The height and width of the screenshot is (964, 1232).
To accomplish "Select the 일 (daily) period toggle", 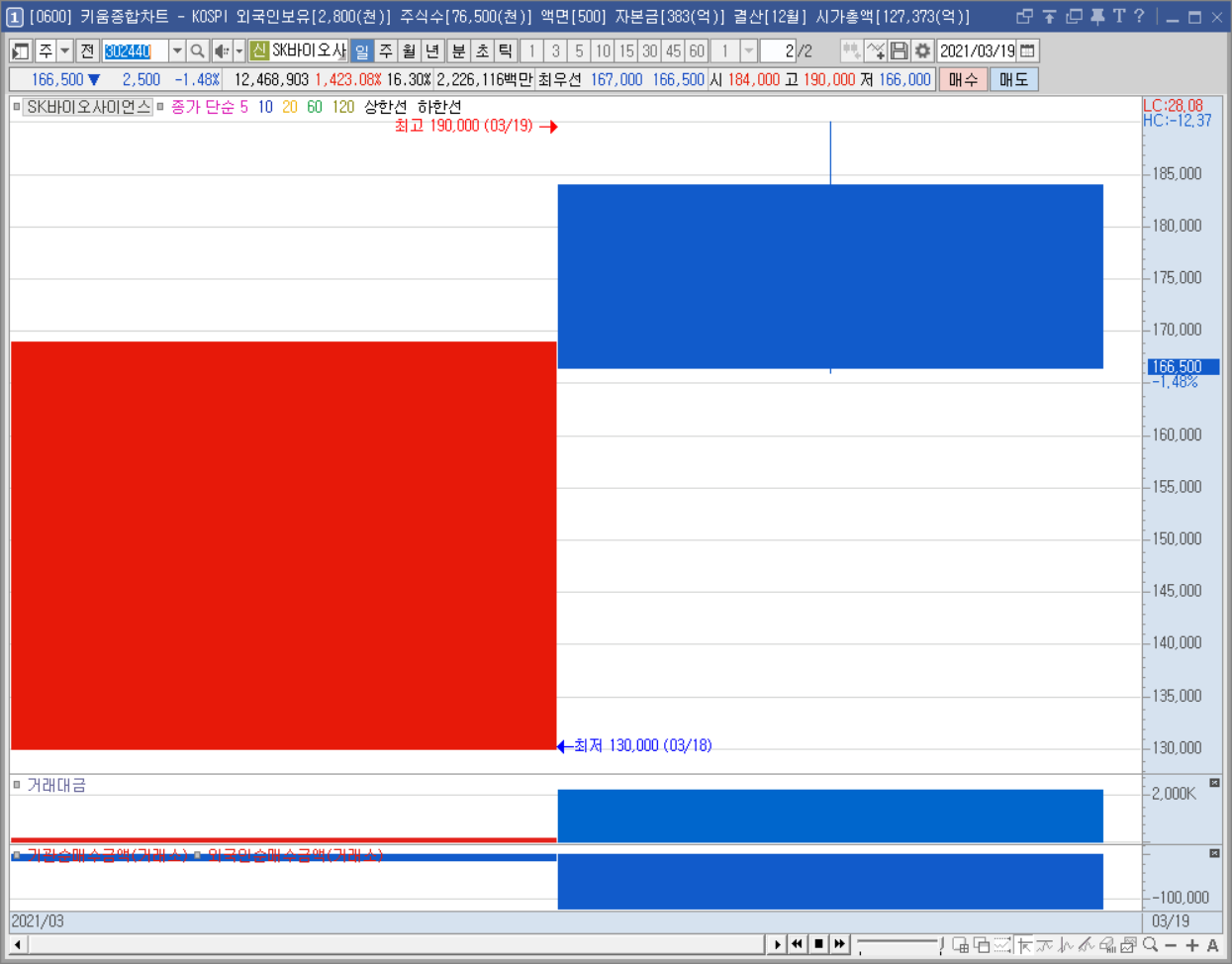I will pyautogui.click(x=362, y=50).
